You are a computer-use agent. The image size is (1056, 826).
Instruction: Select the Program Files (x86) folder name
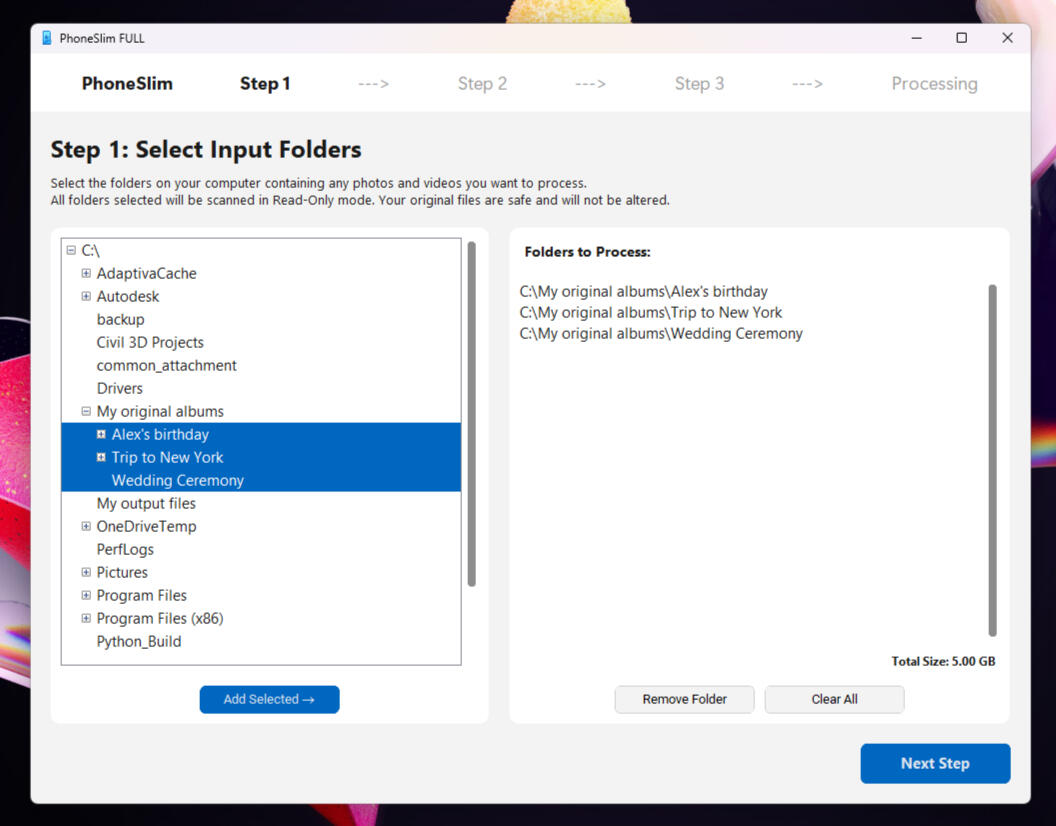pos(160,618)
